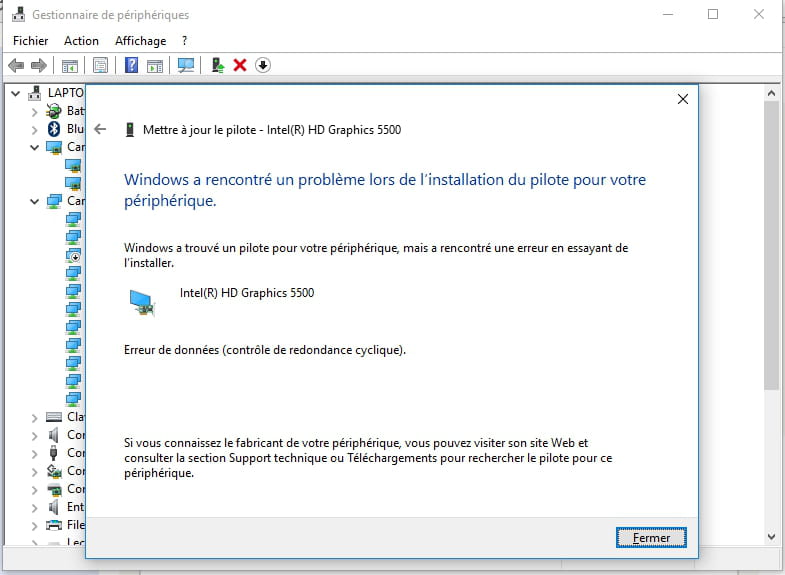Click the 'Intel(R) HD Graphics 5500' device name text
785x575 pixels.
(247, 293)
